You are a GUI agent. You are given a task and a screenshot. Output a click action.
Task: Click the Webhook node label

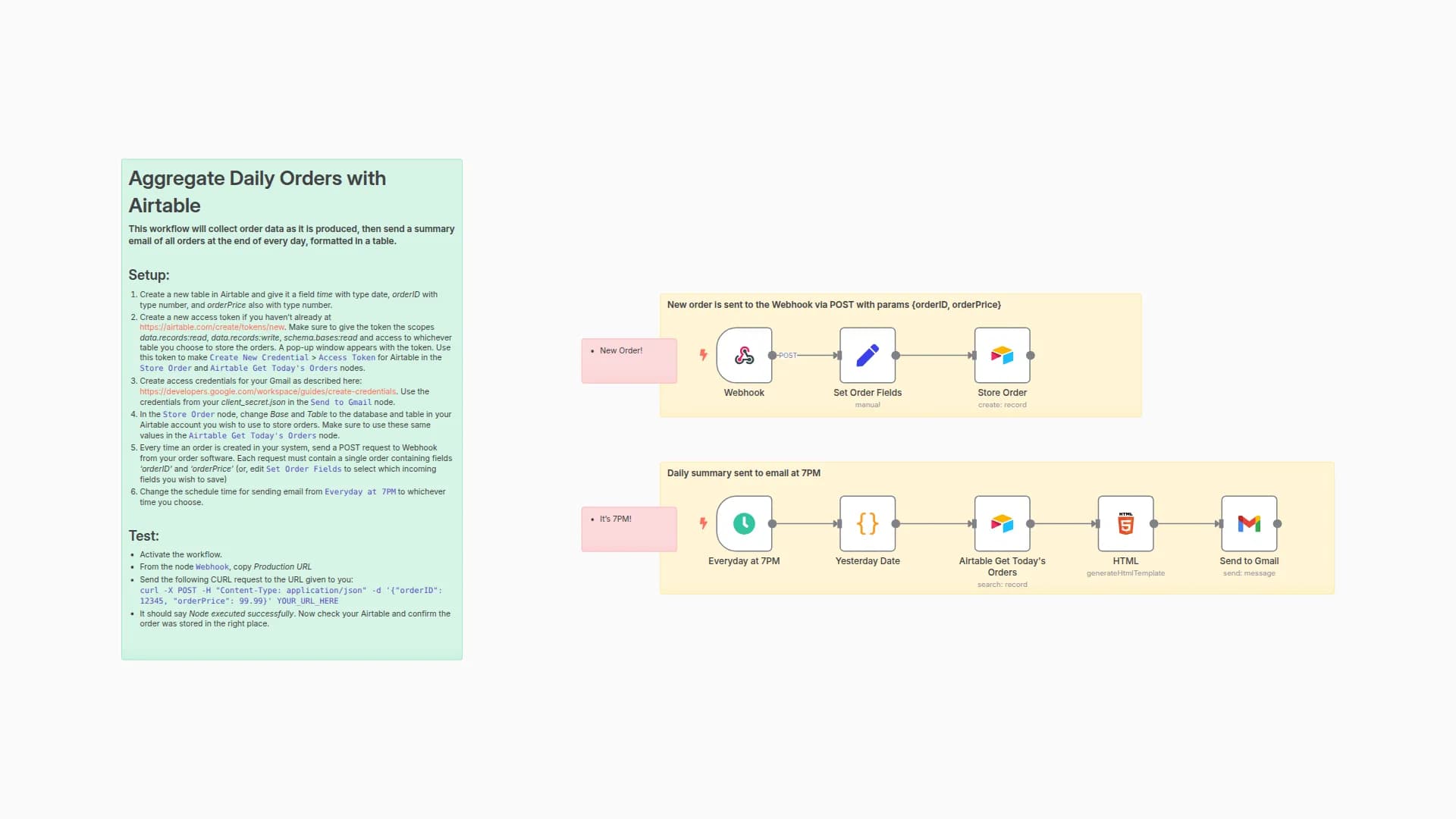pos(744,393)
